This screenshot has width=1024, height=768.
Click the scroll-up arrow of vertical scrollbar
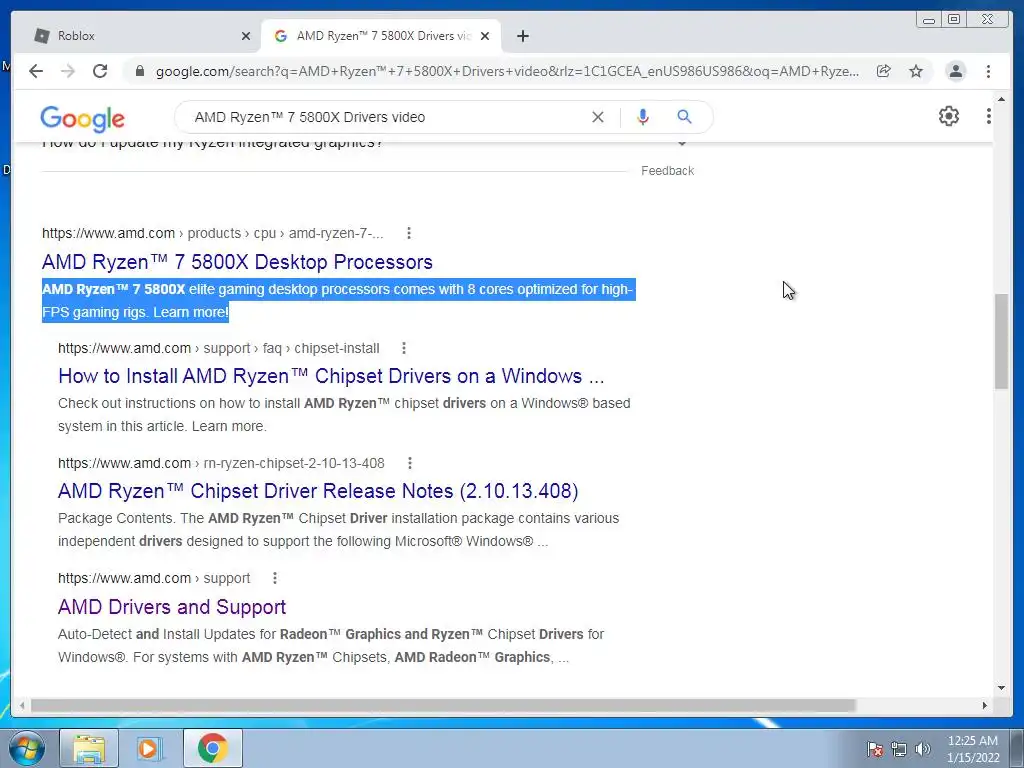1001,99
